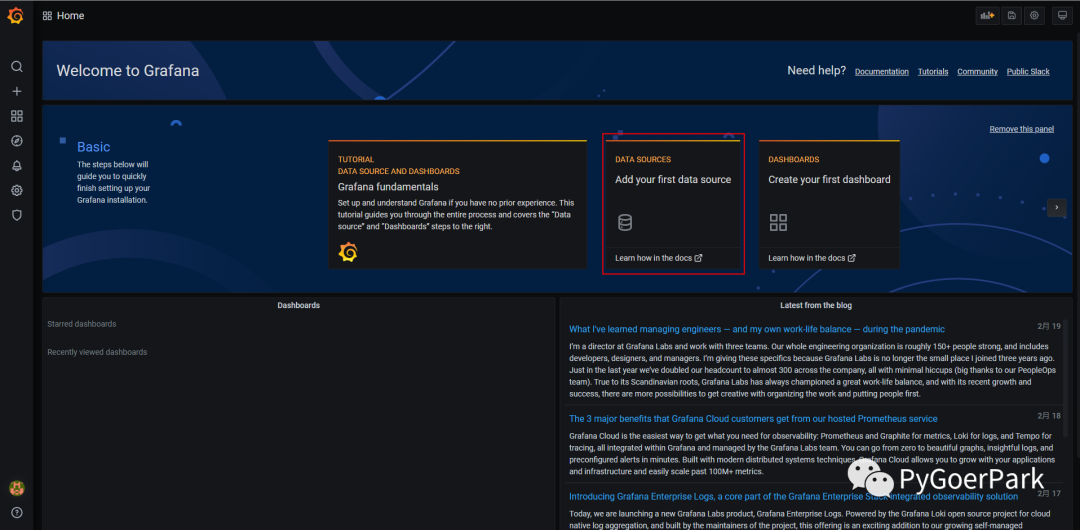Click Remove this panel link
Screen dimensions: 1080x530
point(1021,129)
